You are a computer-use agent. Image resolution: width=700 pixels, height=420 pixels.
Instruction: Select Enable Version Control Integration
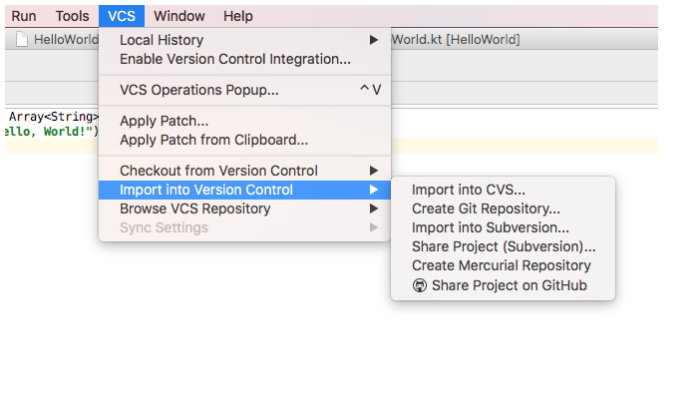point(235,59)
